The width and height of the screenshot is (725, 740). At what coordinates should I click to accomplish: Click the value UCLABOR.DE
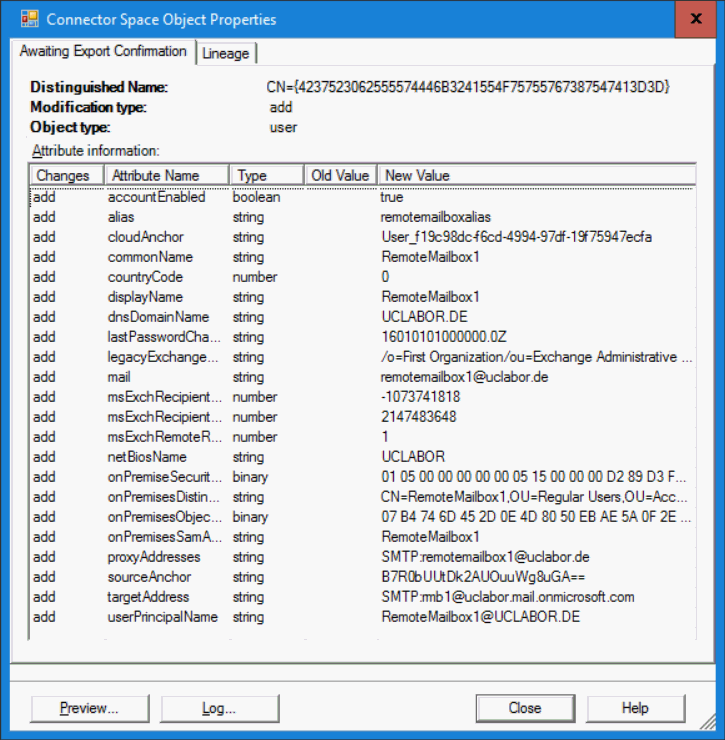(424, 317)
